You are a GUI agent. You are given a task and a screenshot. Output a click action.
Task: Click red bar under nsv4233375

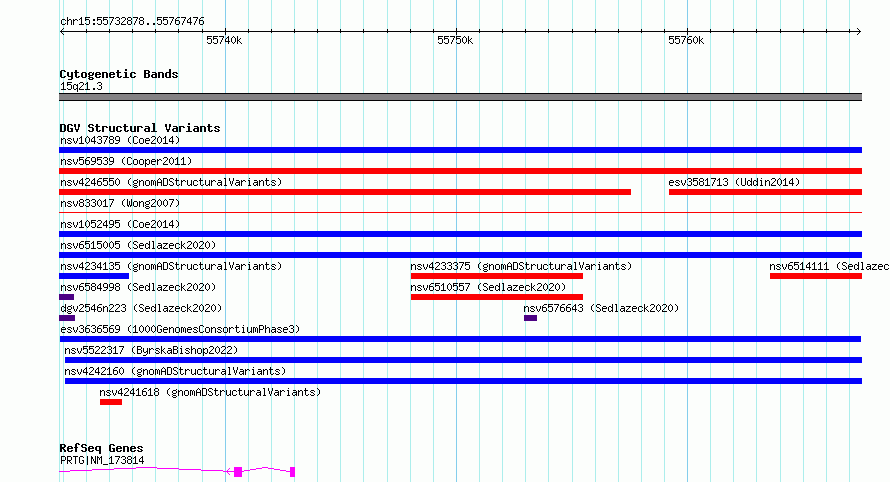click(497, 276)
